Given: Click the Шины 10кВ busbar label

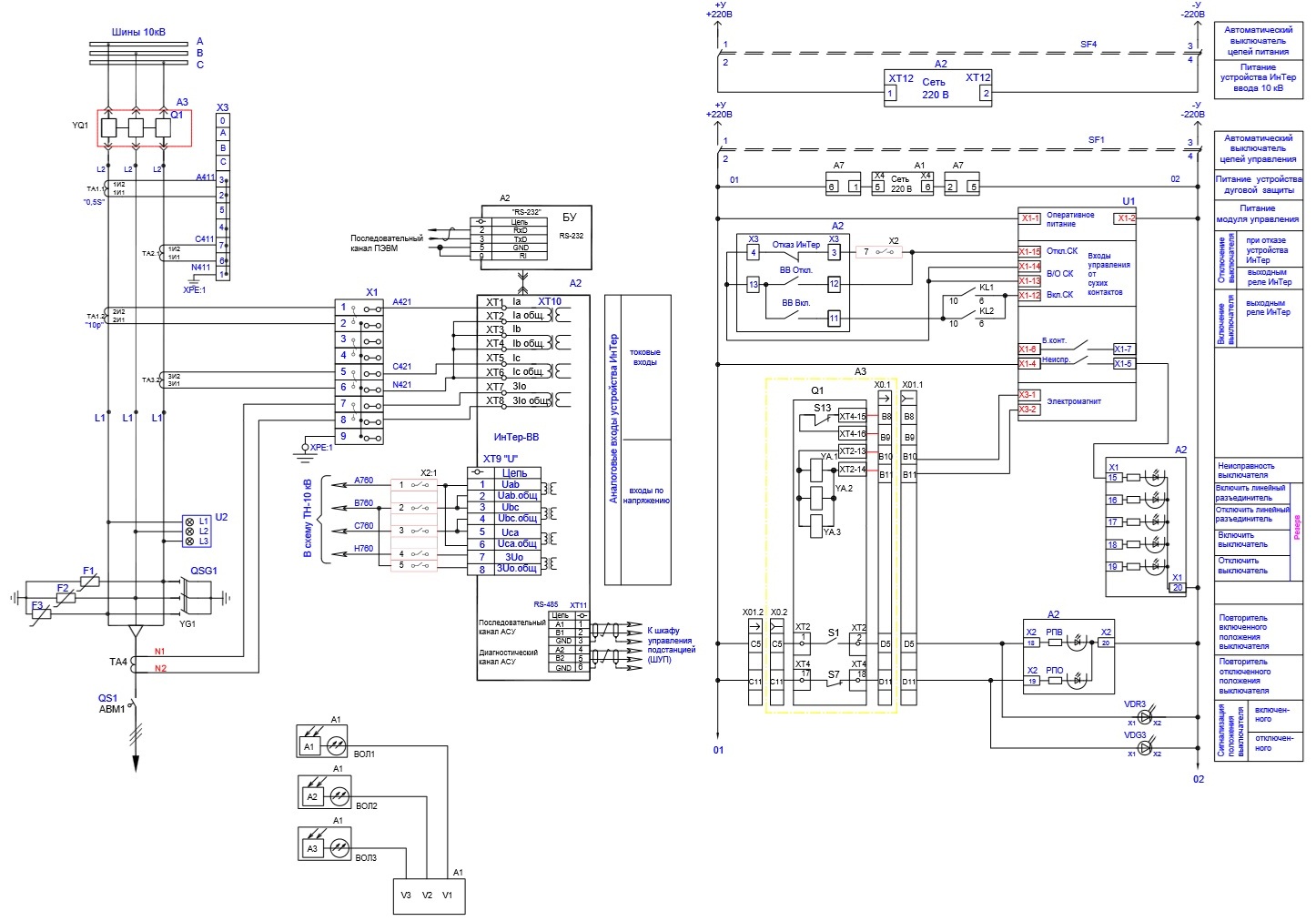Looking at the screenshot, I should (139, 32).
